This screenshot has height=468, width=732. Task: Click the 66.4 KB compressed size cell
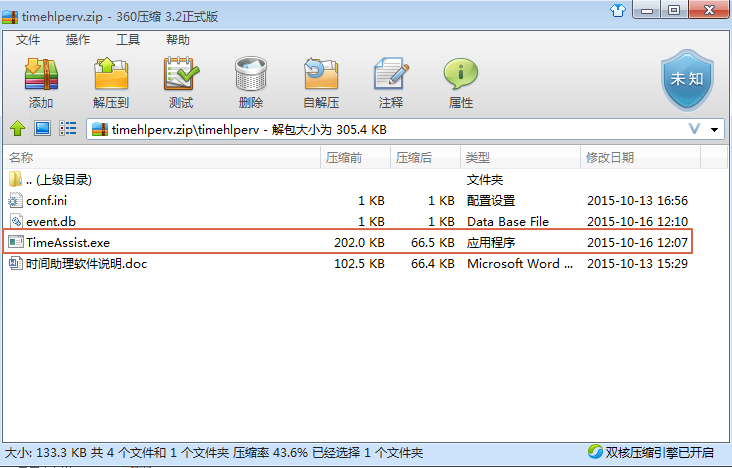[432, 264]
